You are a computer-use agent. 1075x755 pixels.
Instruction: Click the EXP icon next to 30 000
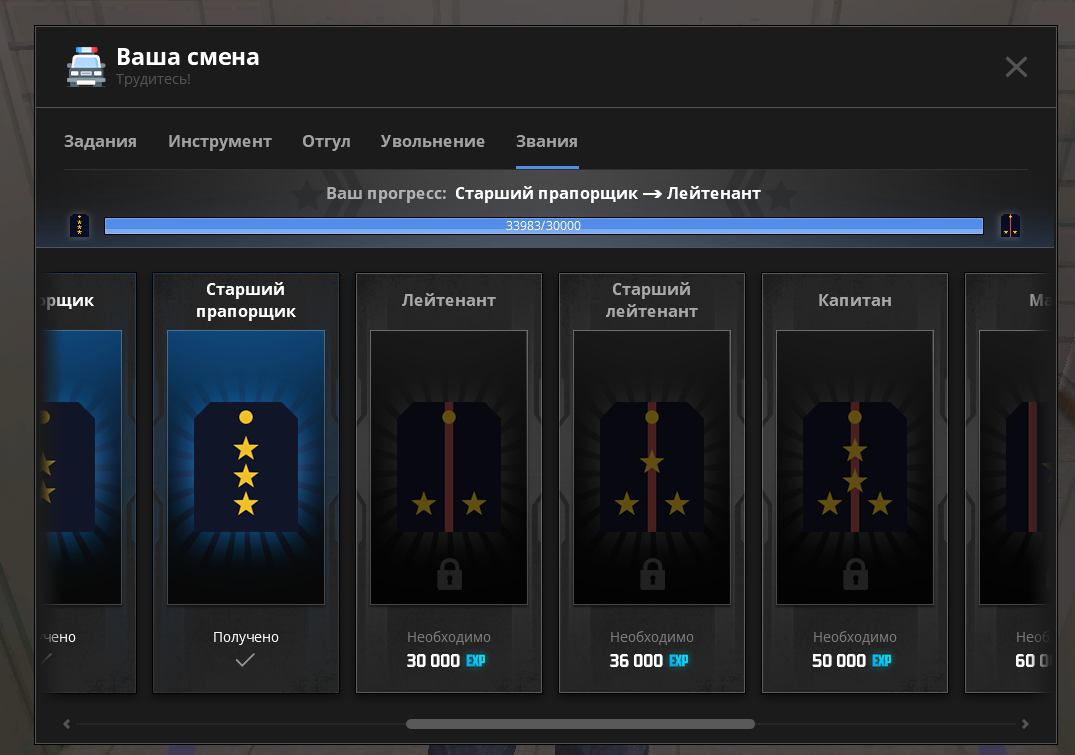click(x=476, y=660)
